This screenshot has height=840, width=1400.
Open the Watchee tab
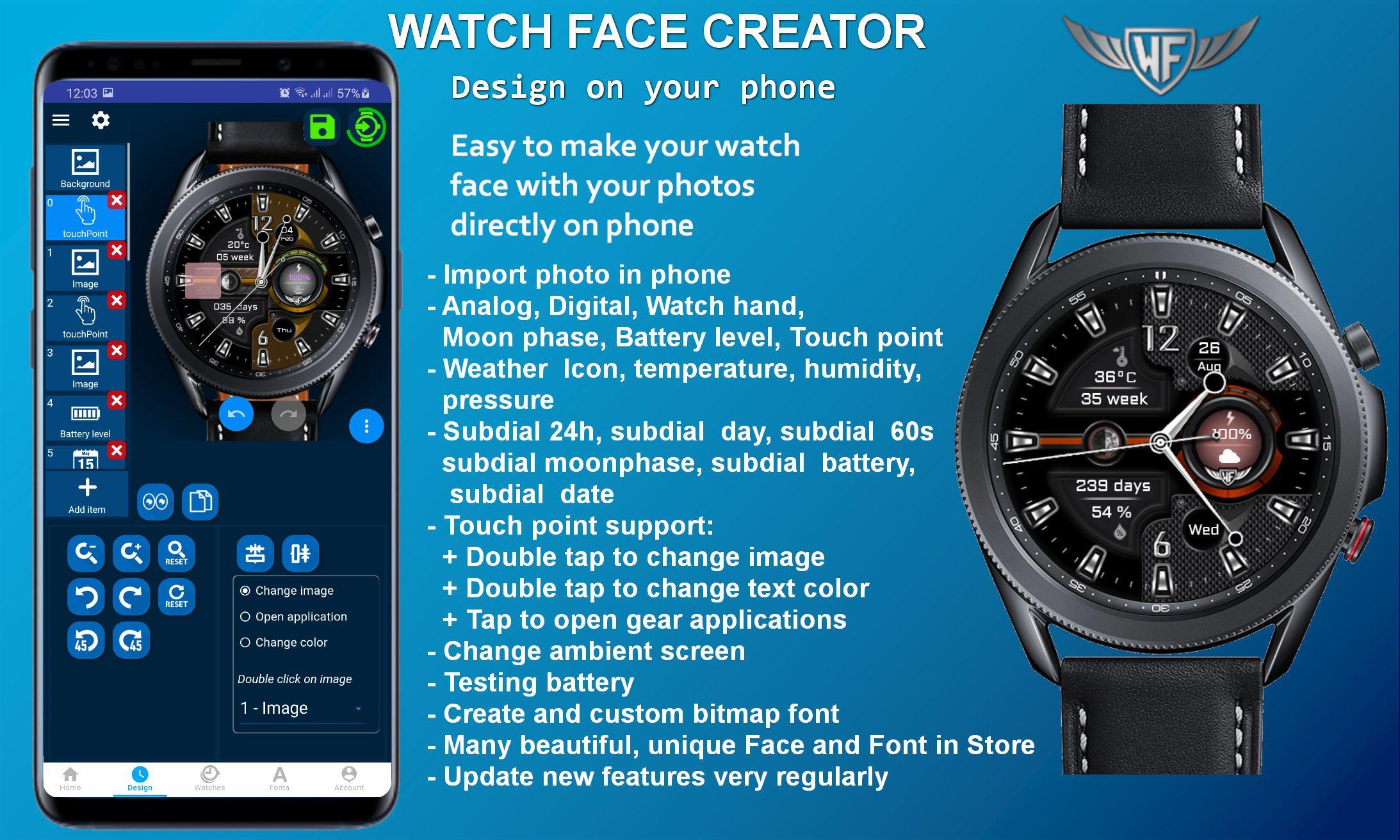click(x=211, y=785)
